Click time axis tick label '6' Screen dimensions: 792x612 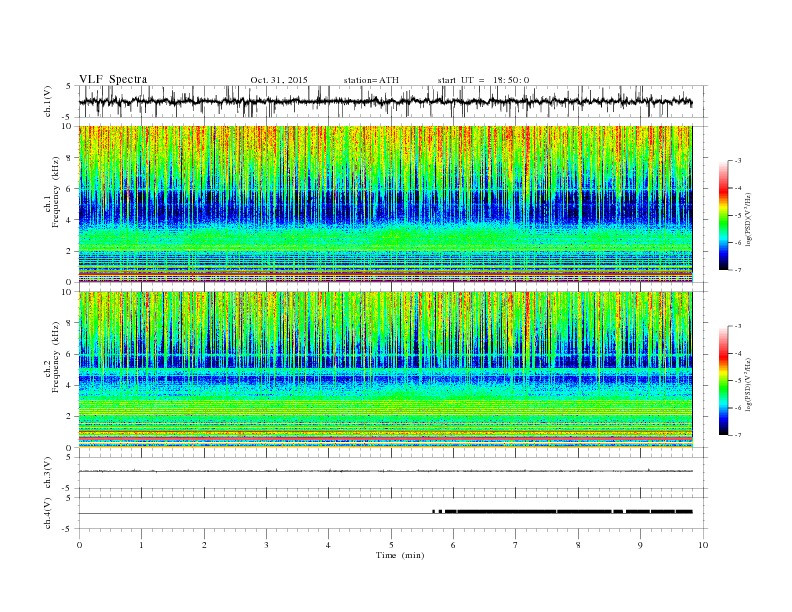453,545
